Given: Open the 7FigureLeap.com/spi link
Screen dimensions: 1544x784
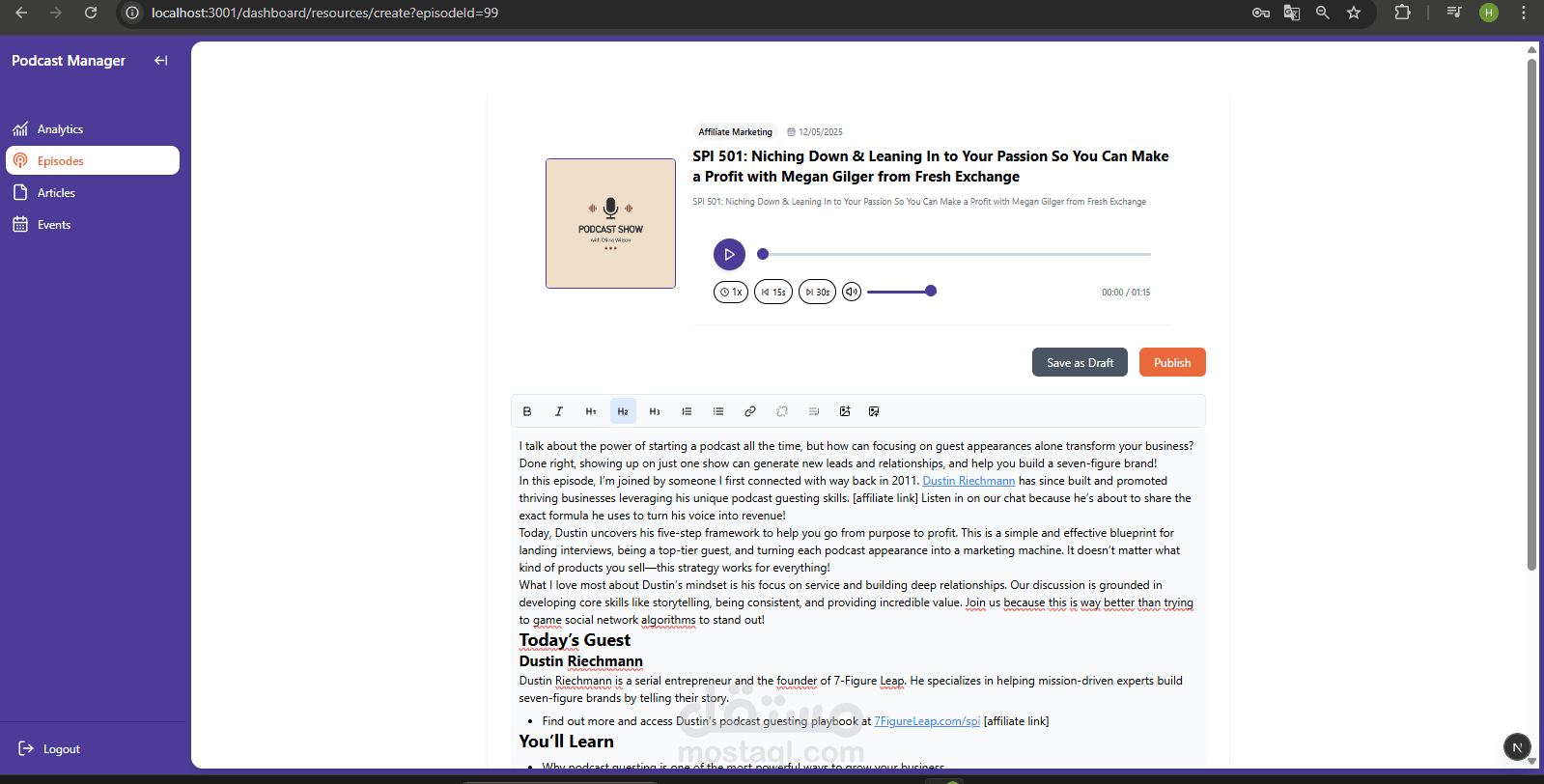Looking at the screenshot, I should [x=927, y=721].
